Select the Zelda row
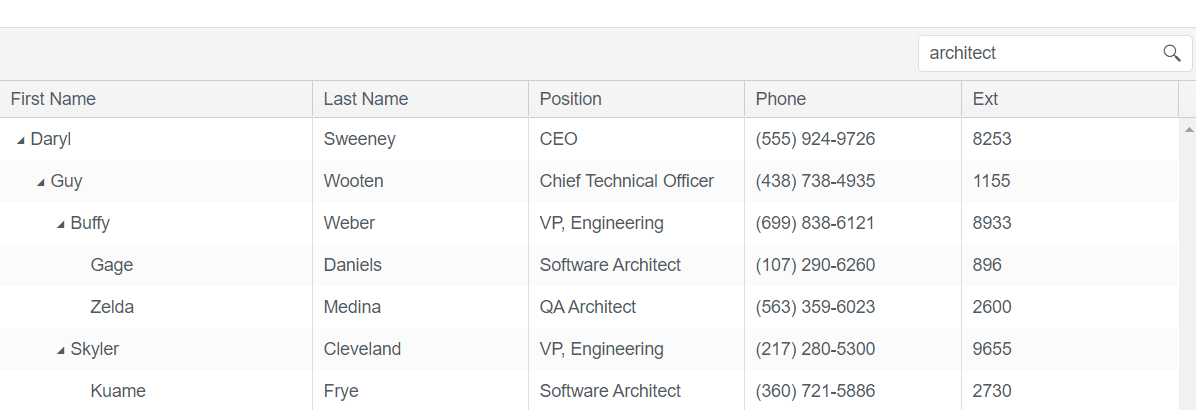Image resolution: width=1196 pixels, height=410 pixels. point(112,307)
